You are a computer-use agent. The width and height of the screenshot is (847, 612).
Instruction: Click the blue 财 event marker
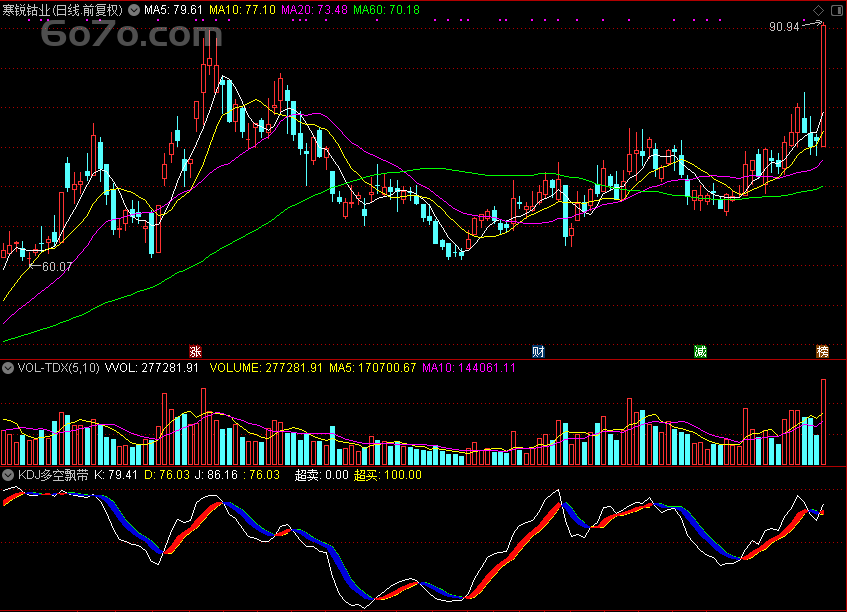(538, 352)
